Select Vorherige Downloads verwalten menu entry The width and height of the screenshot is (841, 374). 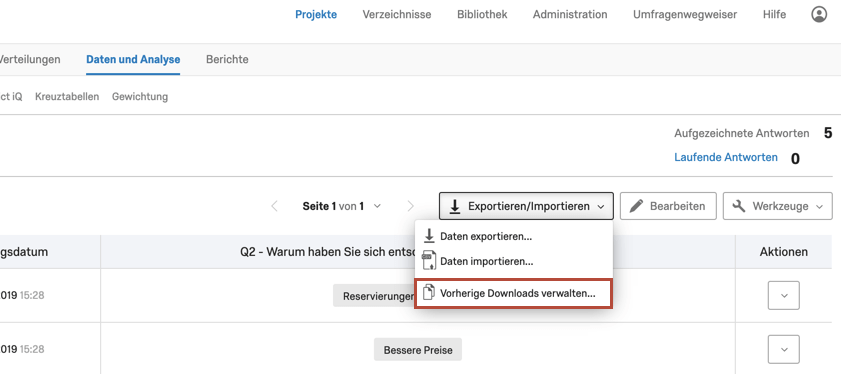click(x=513, y=294)
